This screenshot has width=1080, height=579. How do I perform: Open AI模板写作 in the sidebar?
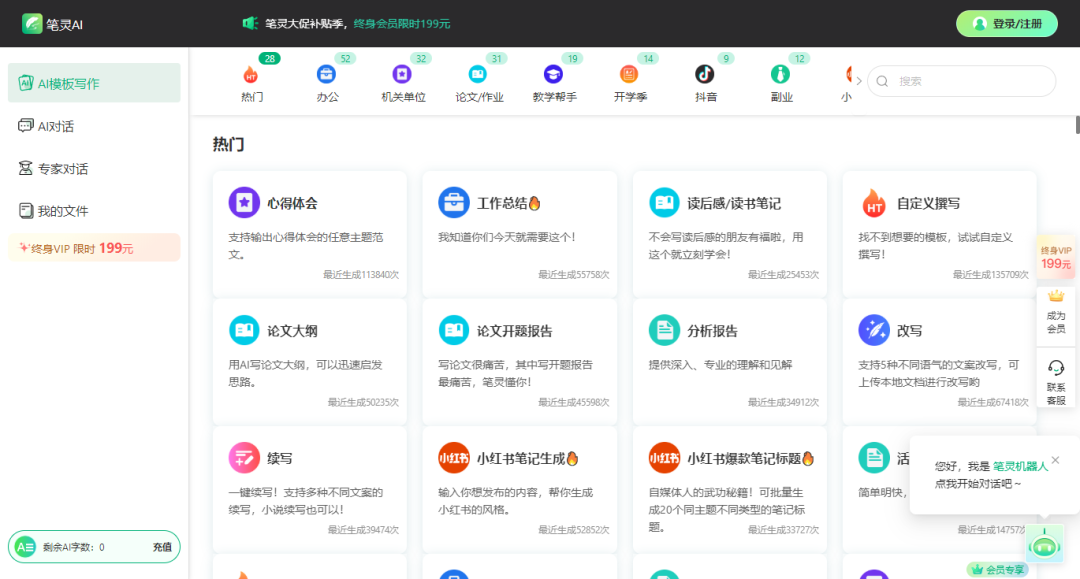94,83
